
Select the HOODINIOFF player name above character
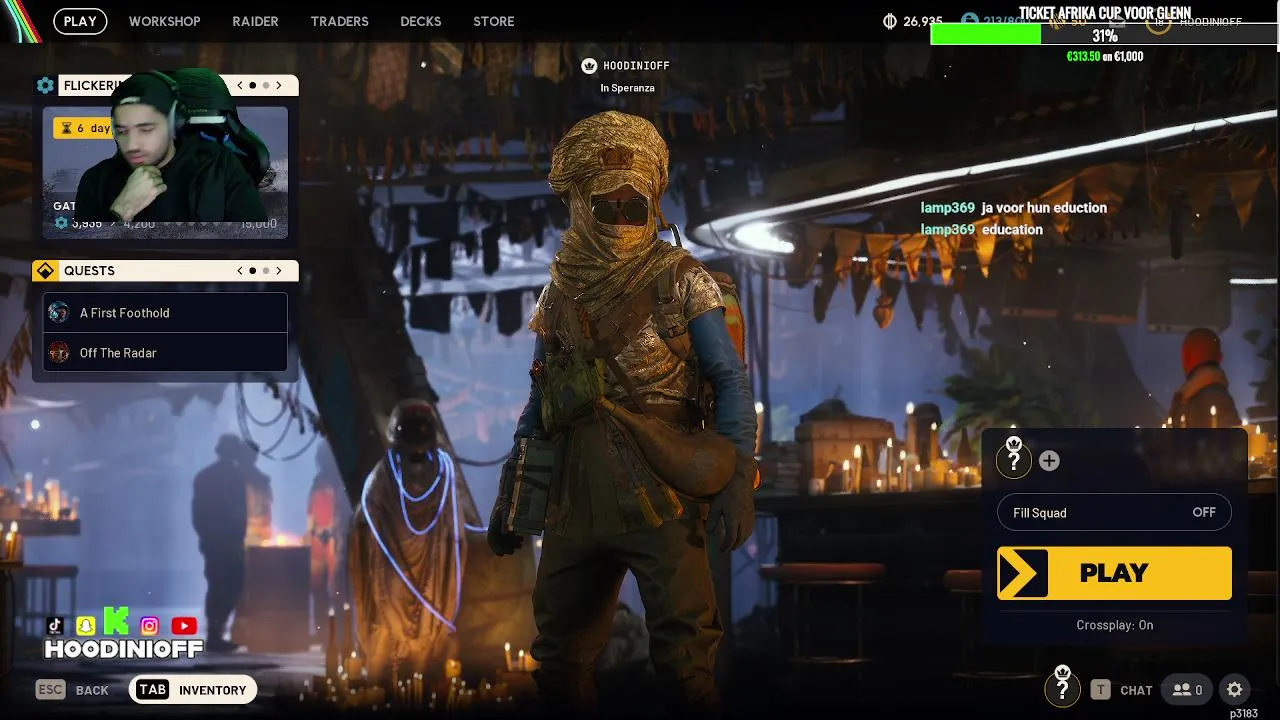[x=636, y=66]
